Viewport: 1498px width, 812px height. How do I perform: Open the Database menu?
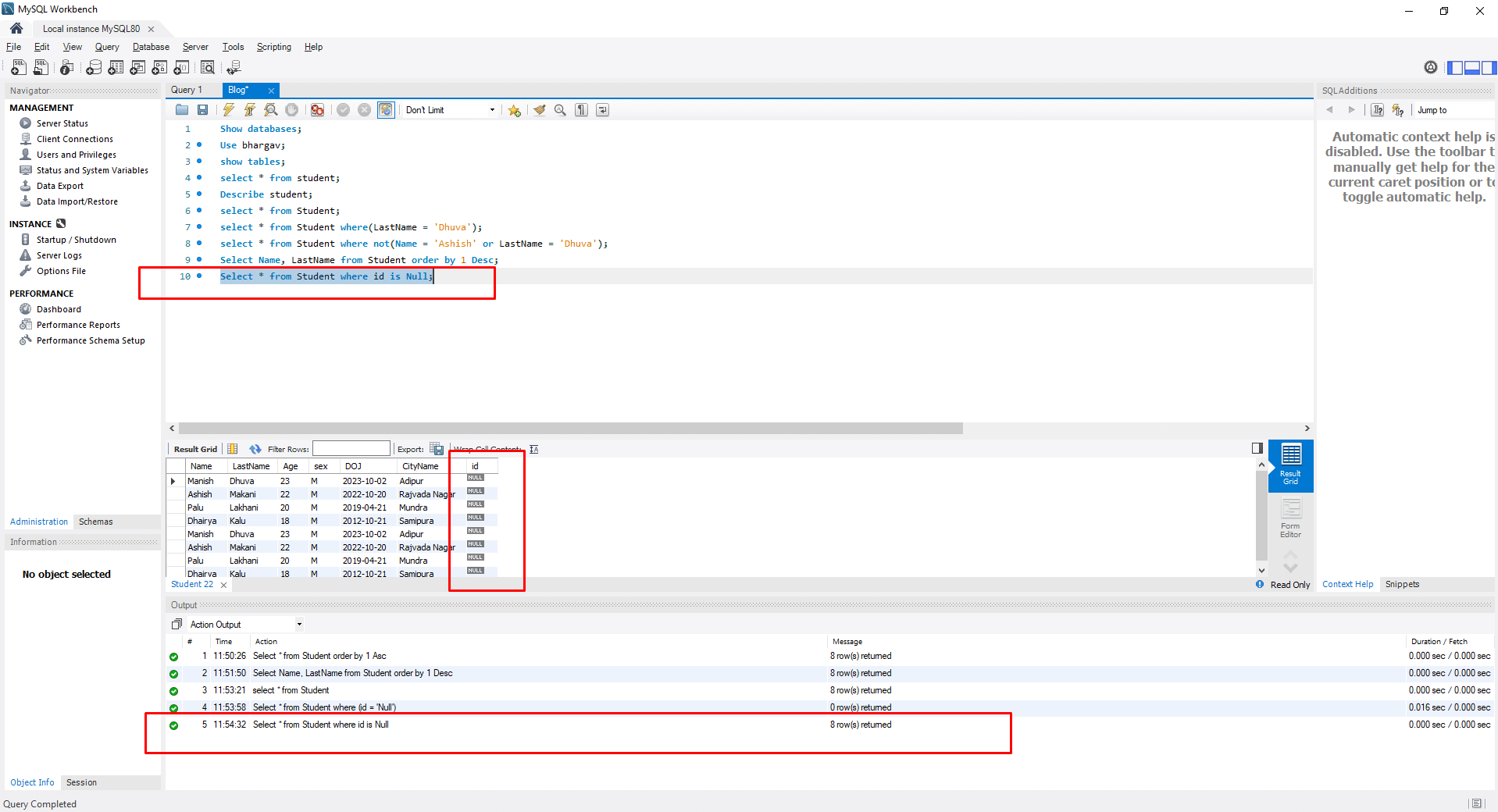pos(151,47)
